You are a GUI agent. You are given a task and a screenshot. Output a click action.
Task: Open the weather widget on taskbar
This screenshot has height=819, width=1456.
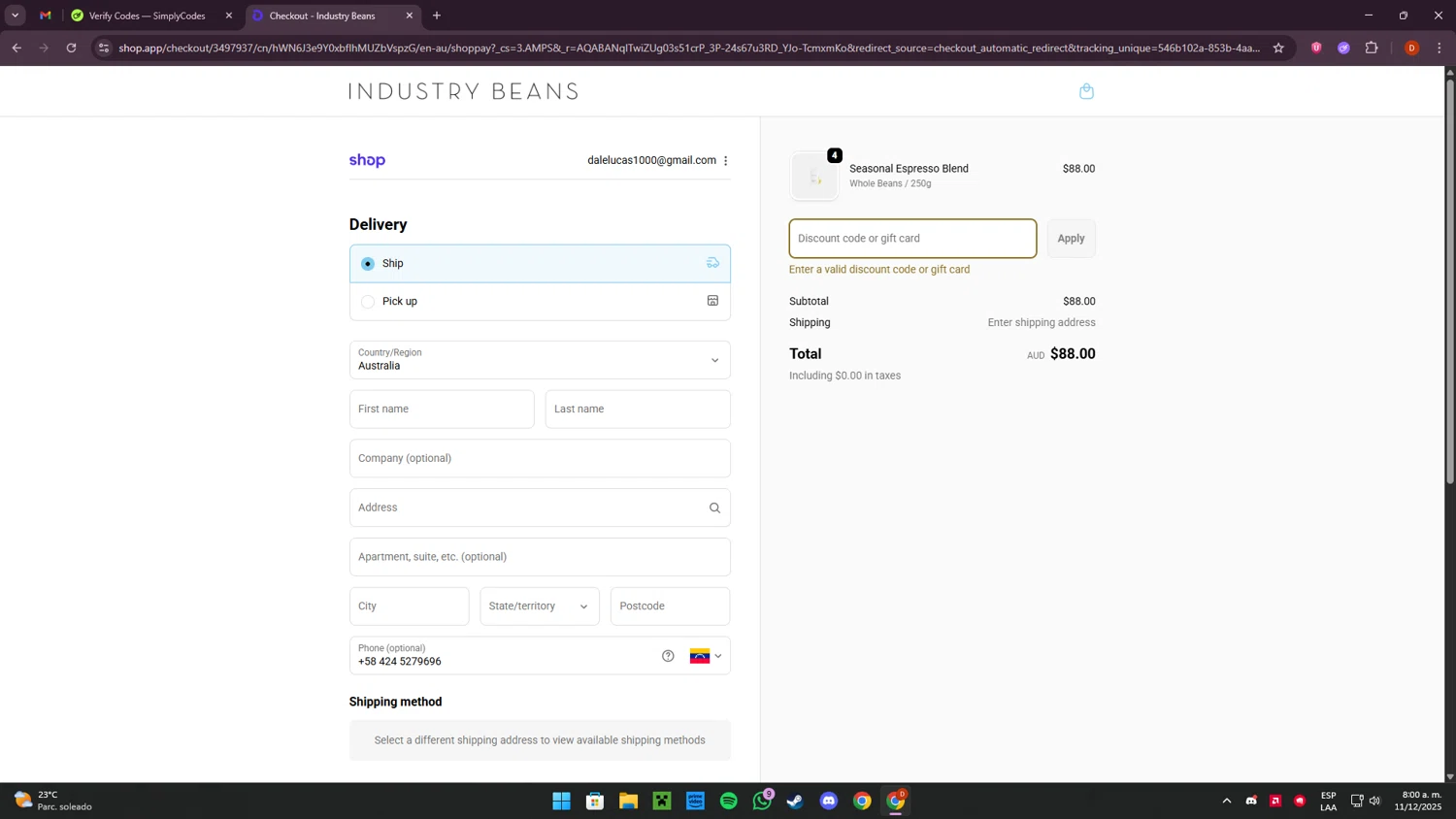(x=53, y=801)
